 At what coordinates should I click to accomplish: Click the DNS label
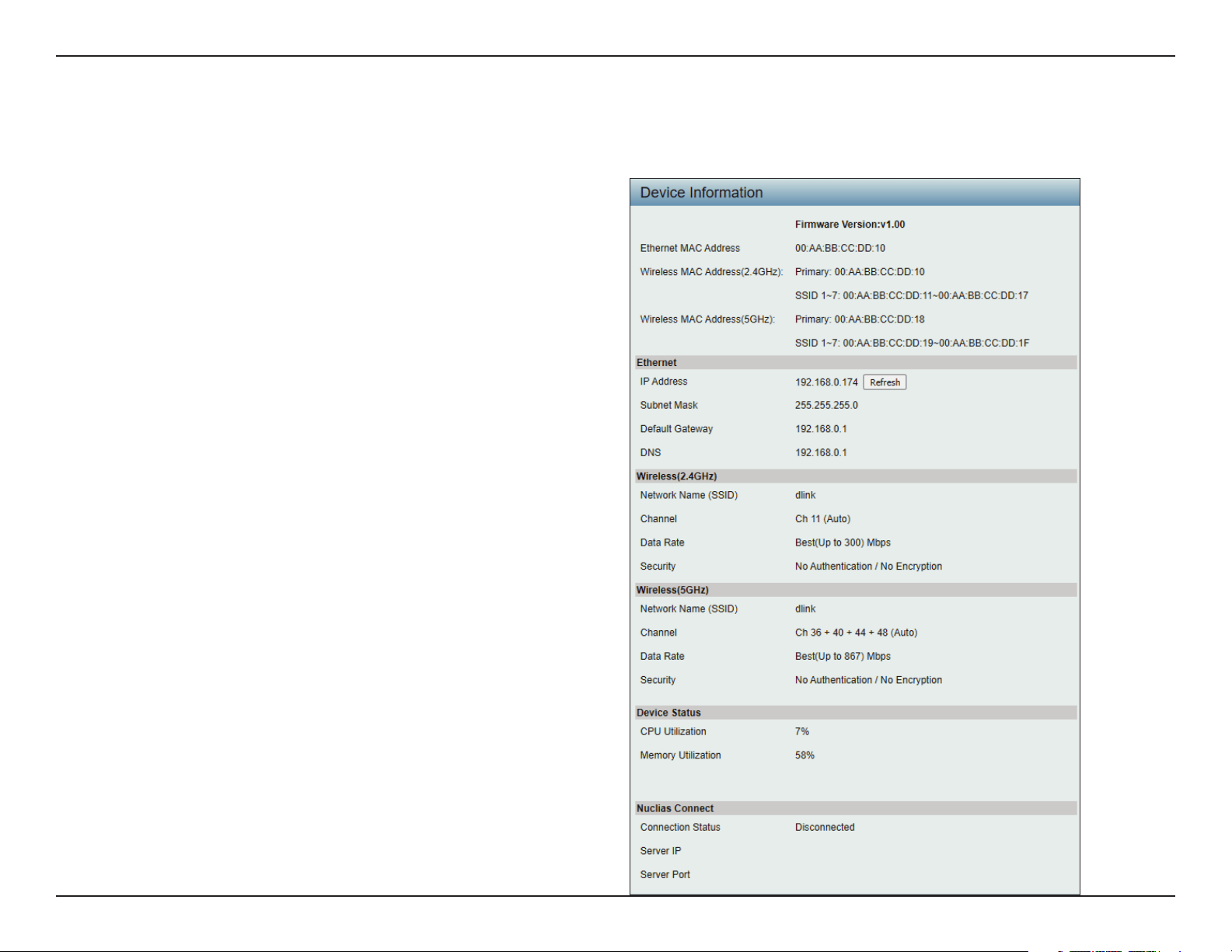pos(650,452)
